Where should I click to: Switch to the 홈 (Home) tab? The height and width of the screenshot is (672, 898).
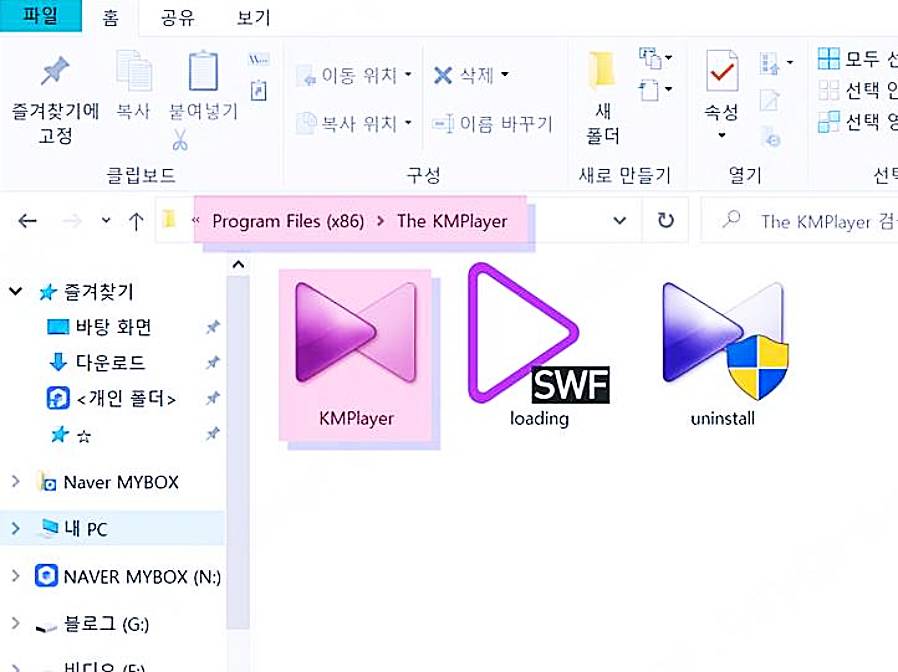[x=111, y=17]
